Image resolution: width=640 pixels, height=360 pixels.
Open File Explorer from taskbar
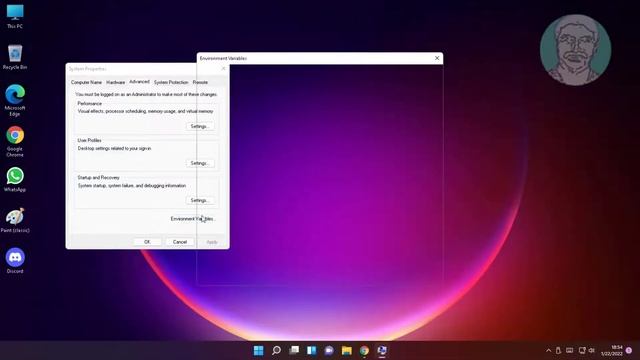coord(347,351)
